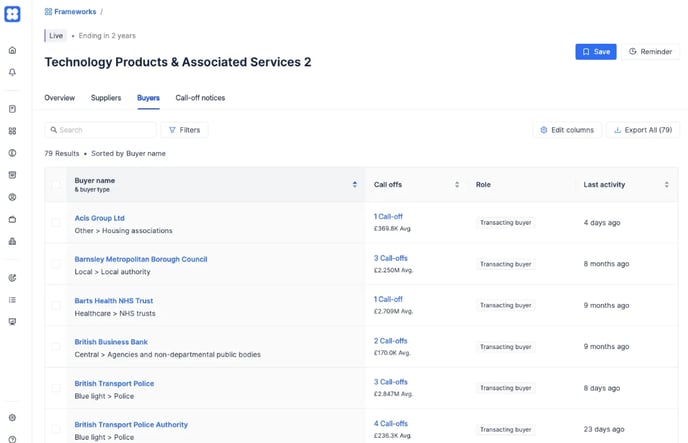Open the home icon in sidebar
Viewport: 688px width, 443px height.
[x=12, y=50]
